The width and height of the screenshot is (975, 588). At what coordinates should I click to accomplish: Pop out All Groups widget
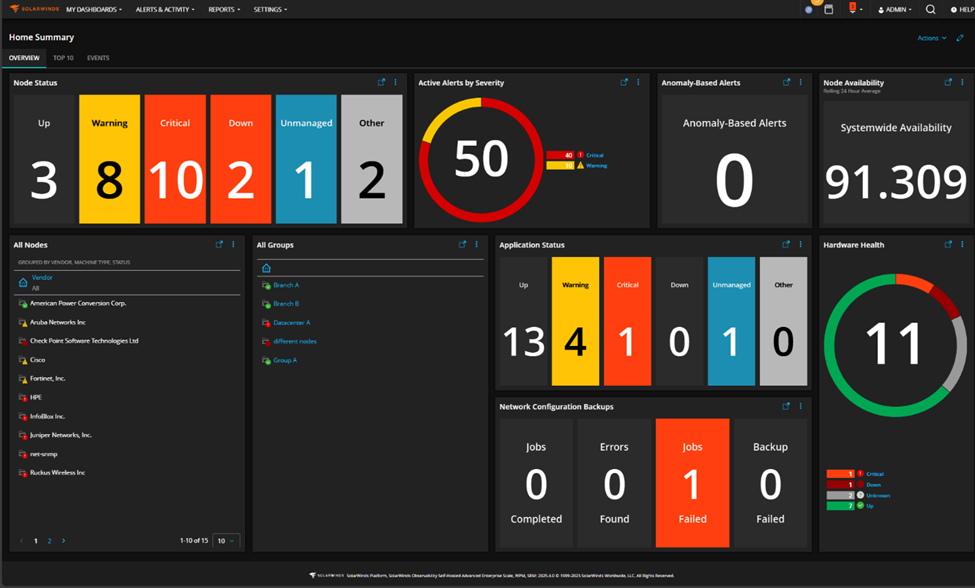click(462, 244)
